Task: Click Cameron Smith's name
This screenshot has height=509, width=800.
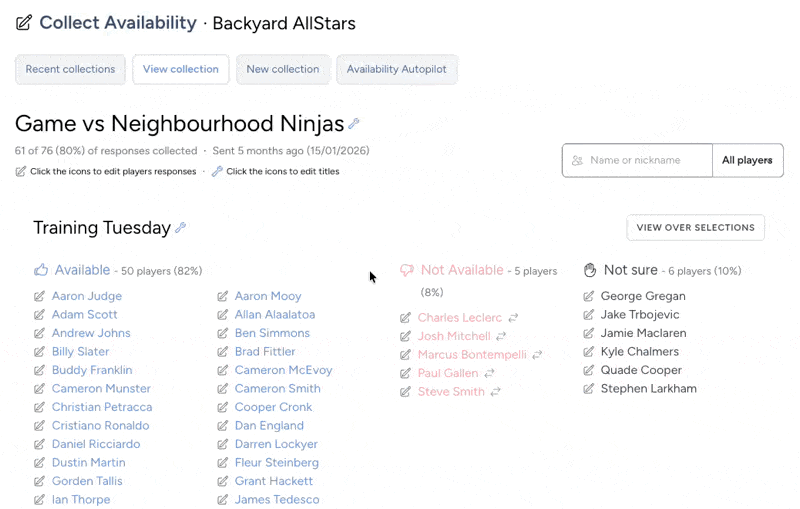Action: (x=278, y=389)
